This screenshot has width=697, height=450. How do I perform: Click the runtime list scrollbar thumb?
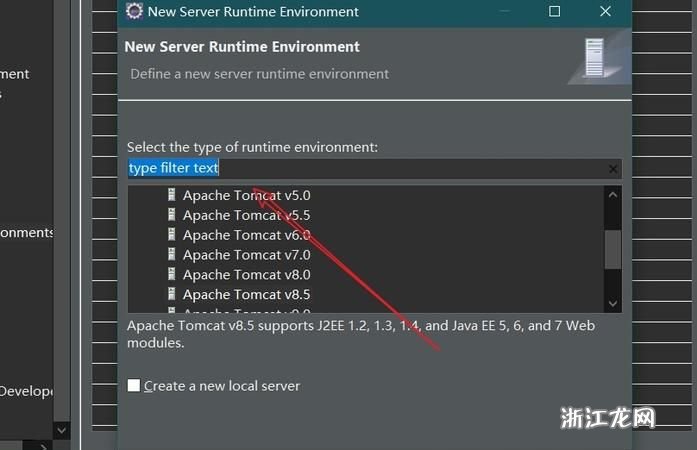click(x=613, y=249)
